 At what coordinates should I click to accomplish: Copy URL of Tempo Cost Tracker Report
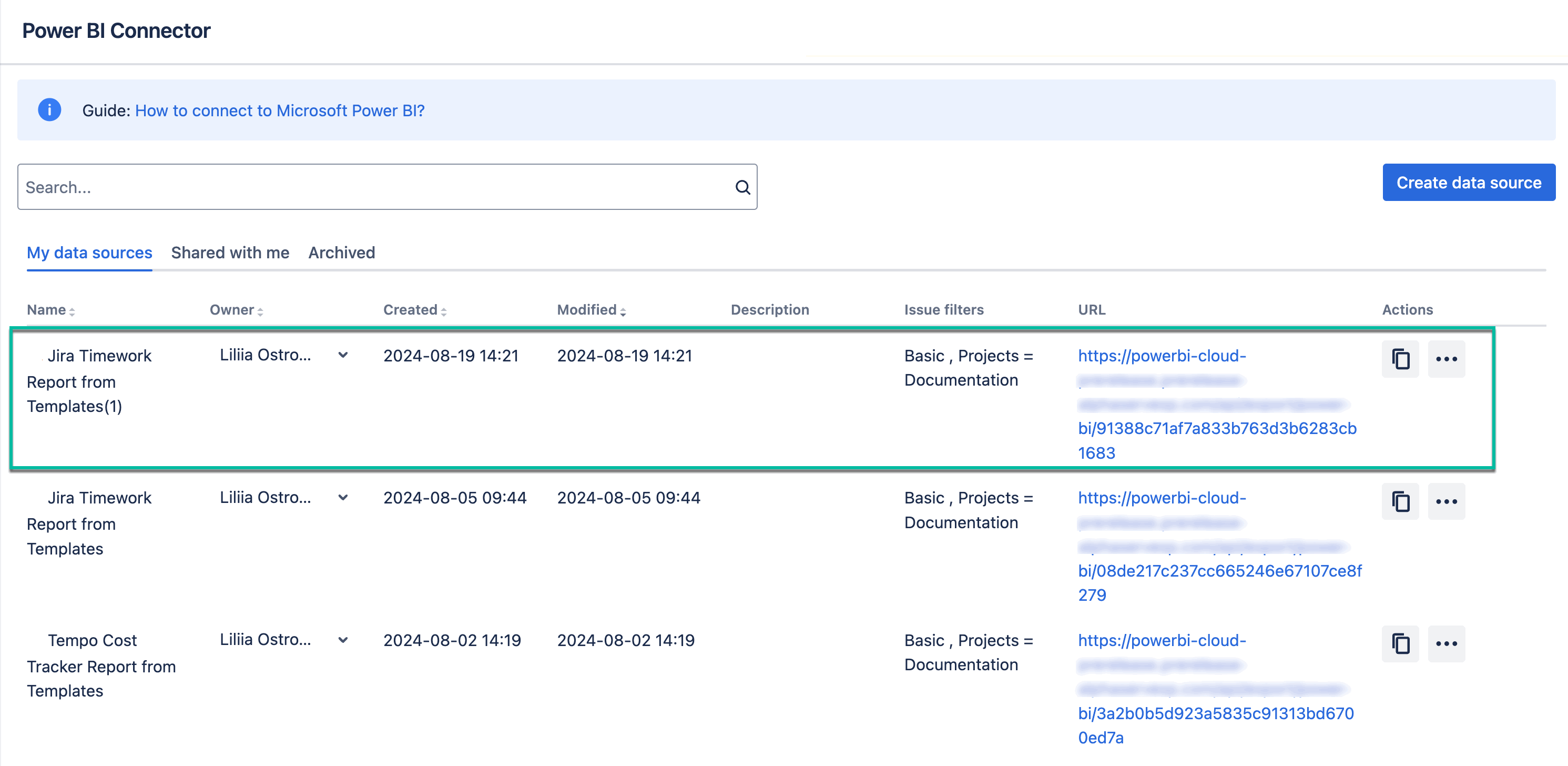[1399, 643]
